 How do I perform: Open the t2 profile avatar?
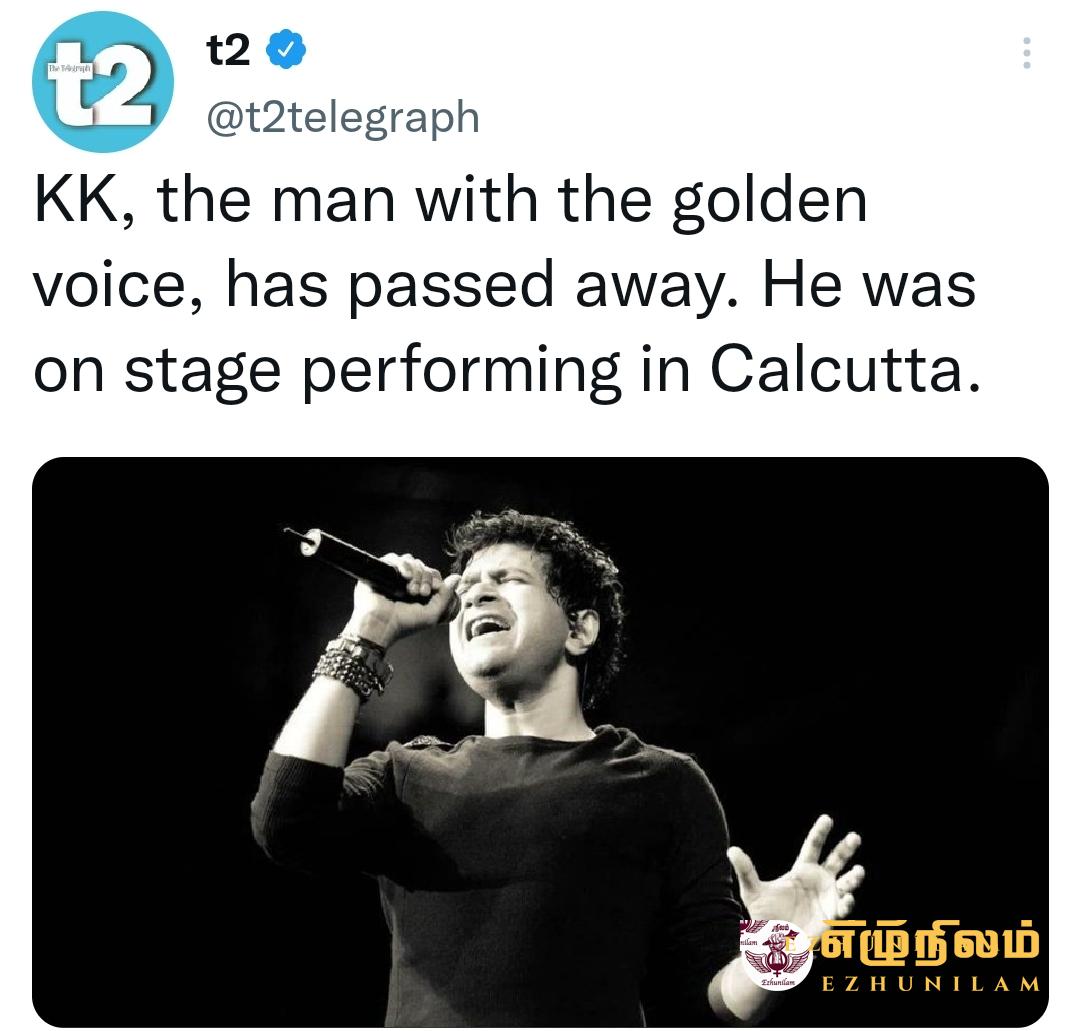[x=103, y=81]
